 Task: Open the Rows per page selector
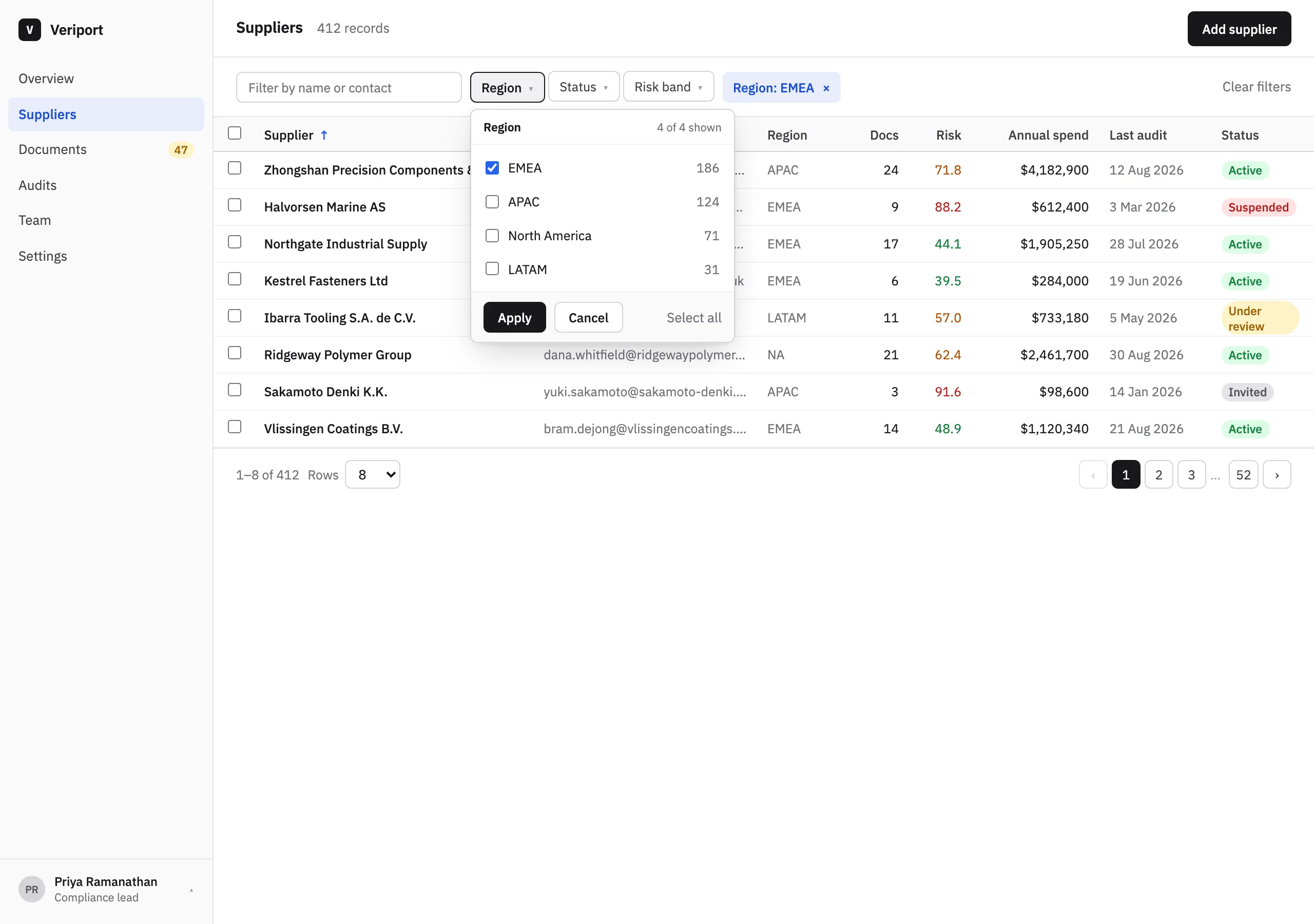373,475
